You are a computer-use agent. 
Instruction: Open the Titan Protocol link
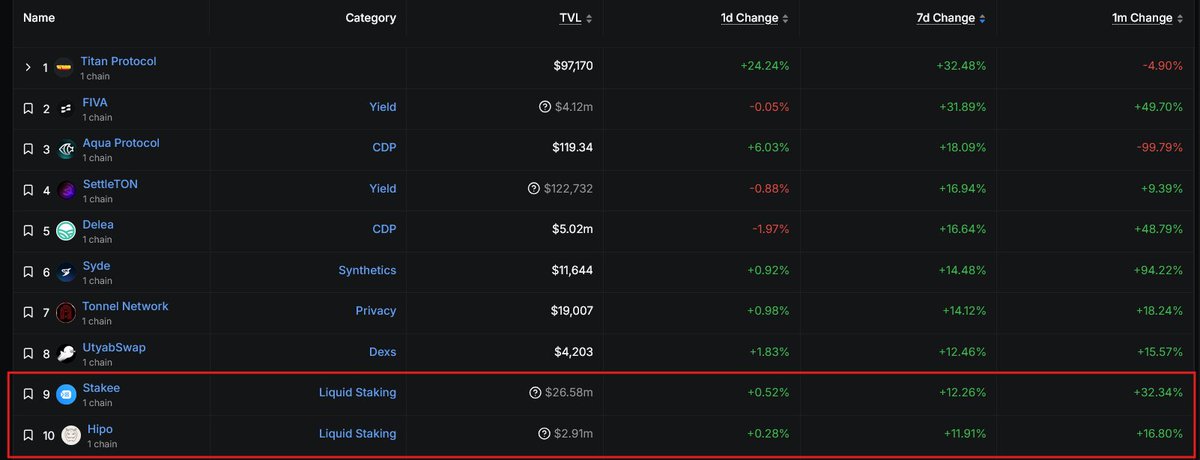(119, 61)
